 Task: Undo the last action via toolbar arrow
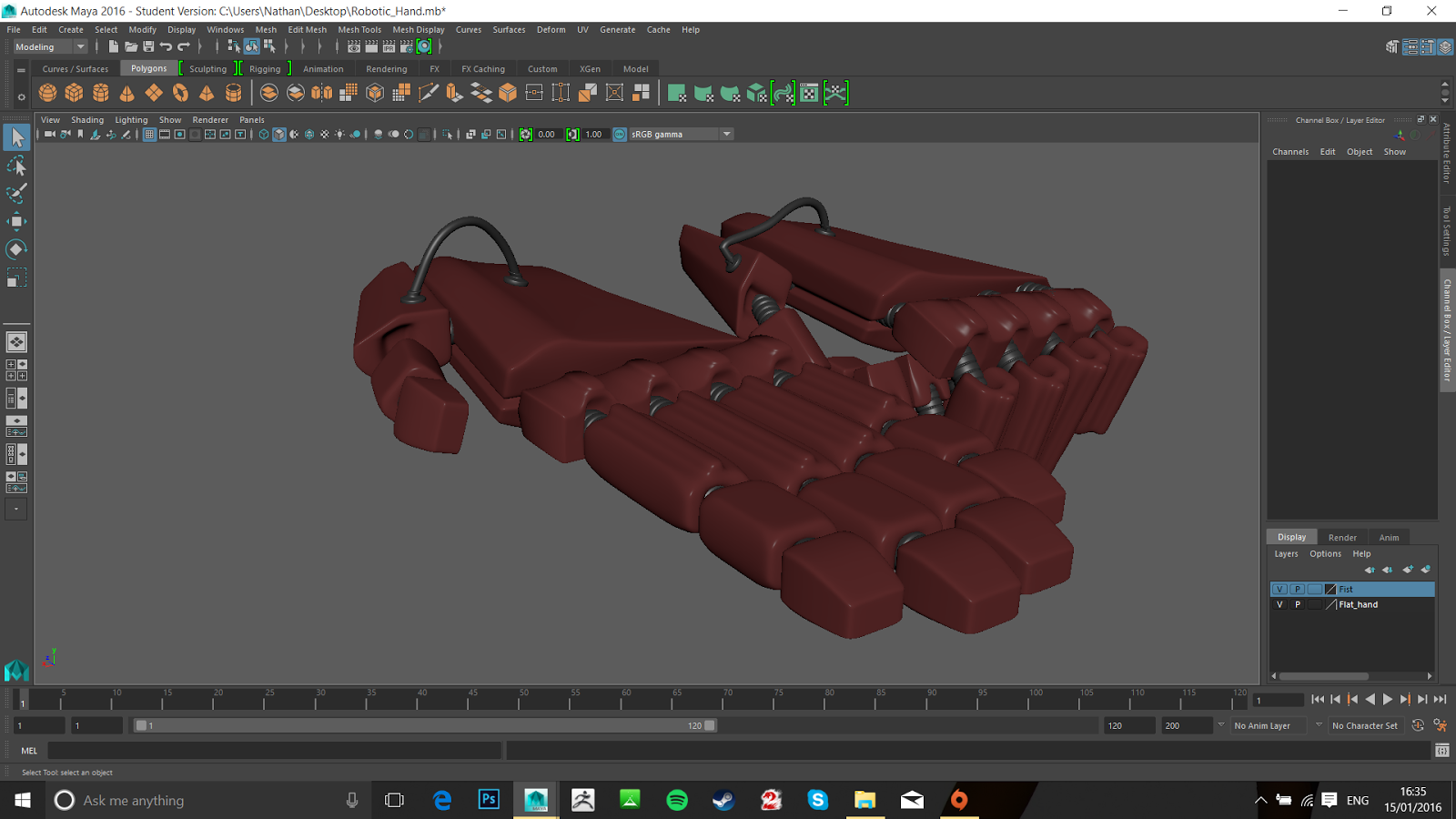point(166,46)
